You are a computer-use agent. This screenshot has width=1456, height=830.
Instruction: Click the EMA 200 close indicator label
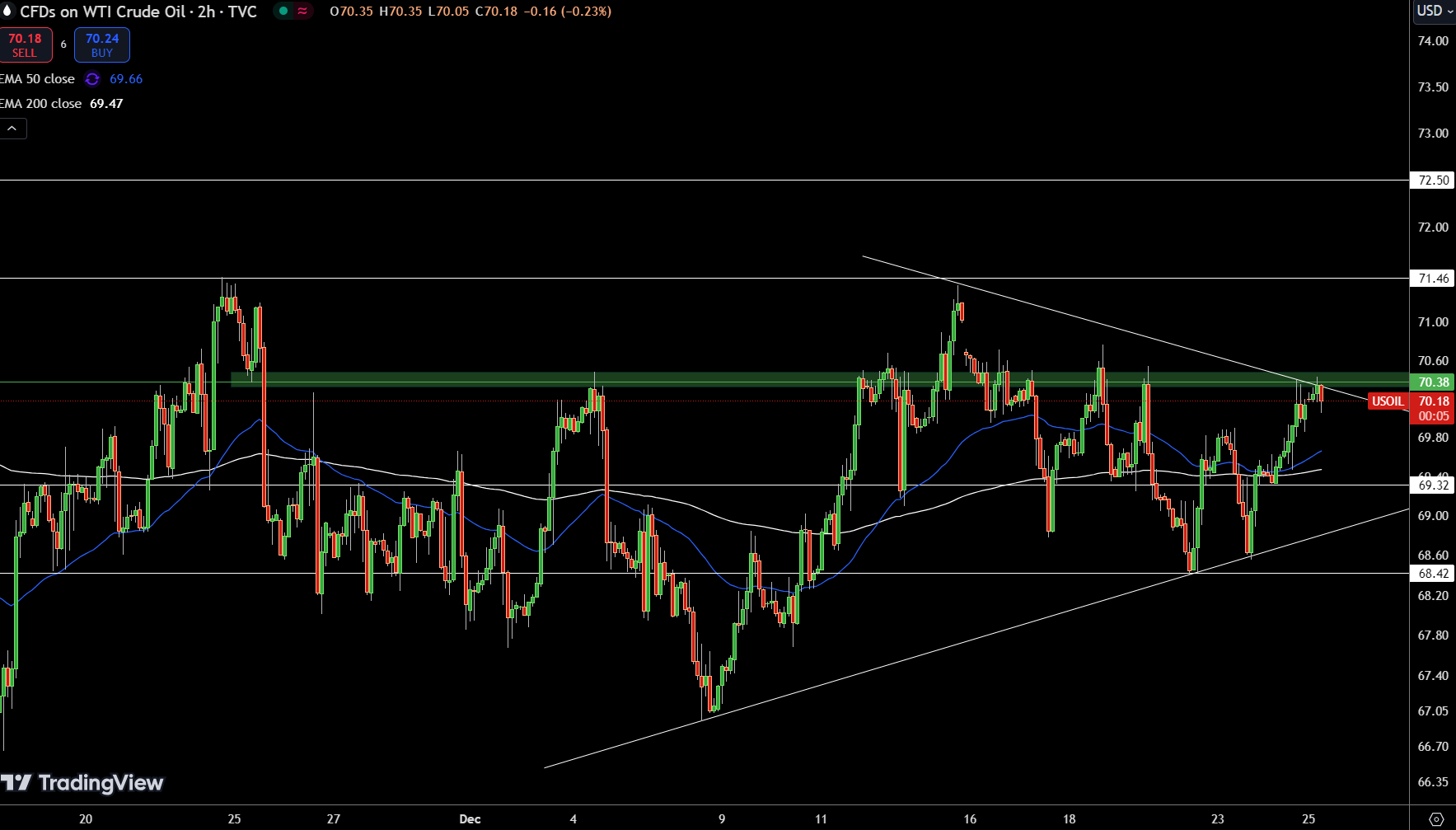pyautogui.click(x=41, y=104)
